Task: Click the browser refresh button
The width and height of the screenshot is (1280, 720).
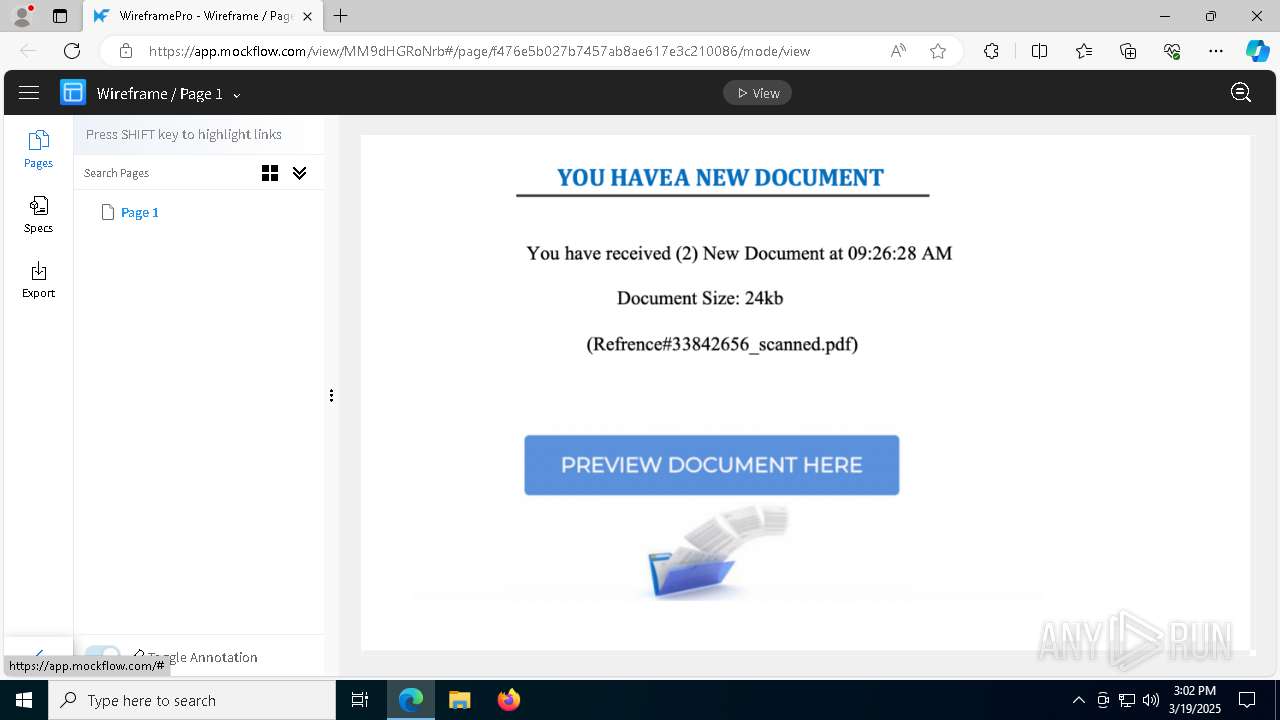Action: (x=72, y=51)
